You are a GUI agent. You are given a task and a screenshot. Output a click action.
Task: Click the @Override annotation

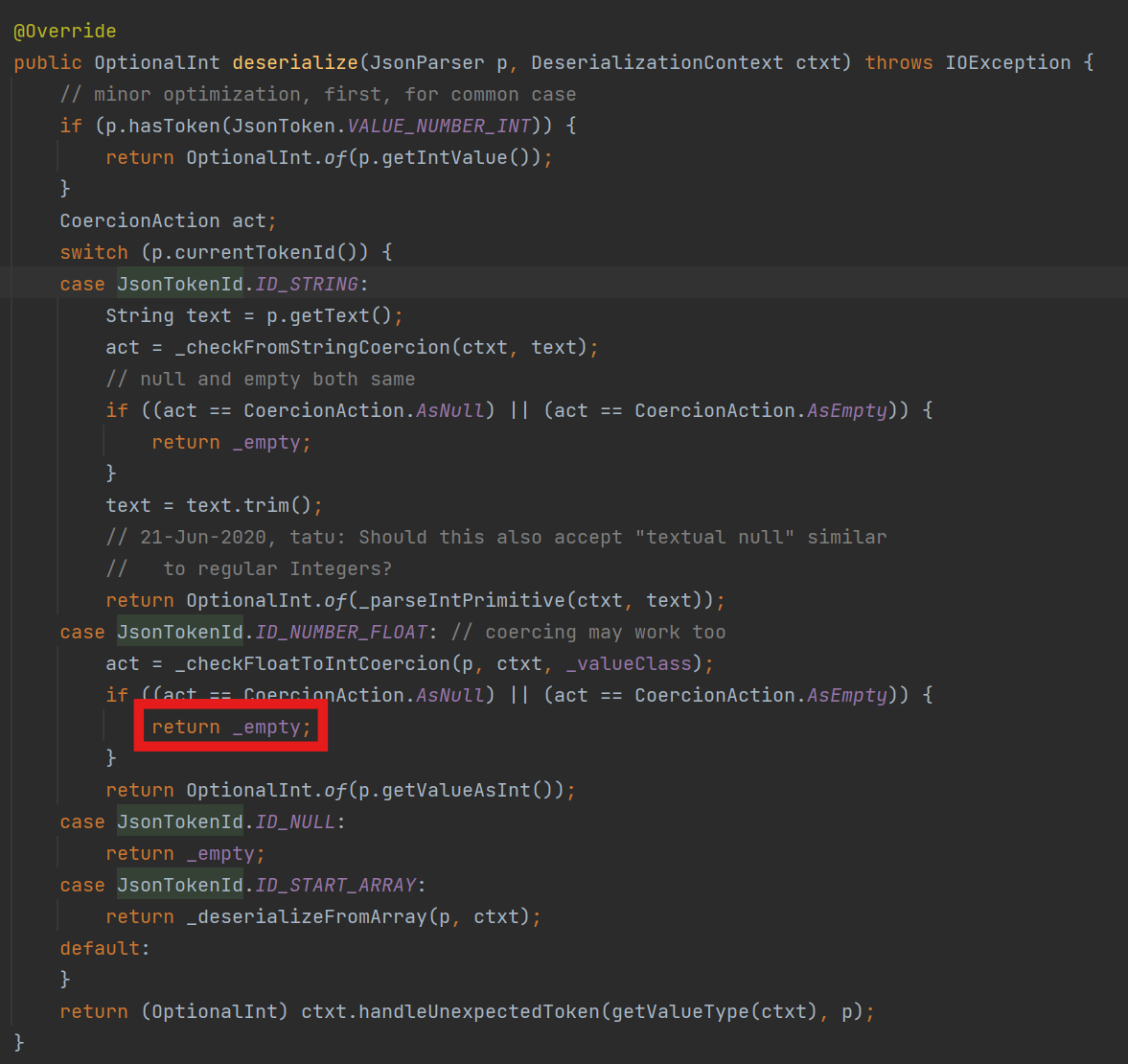(65, 31)
